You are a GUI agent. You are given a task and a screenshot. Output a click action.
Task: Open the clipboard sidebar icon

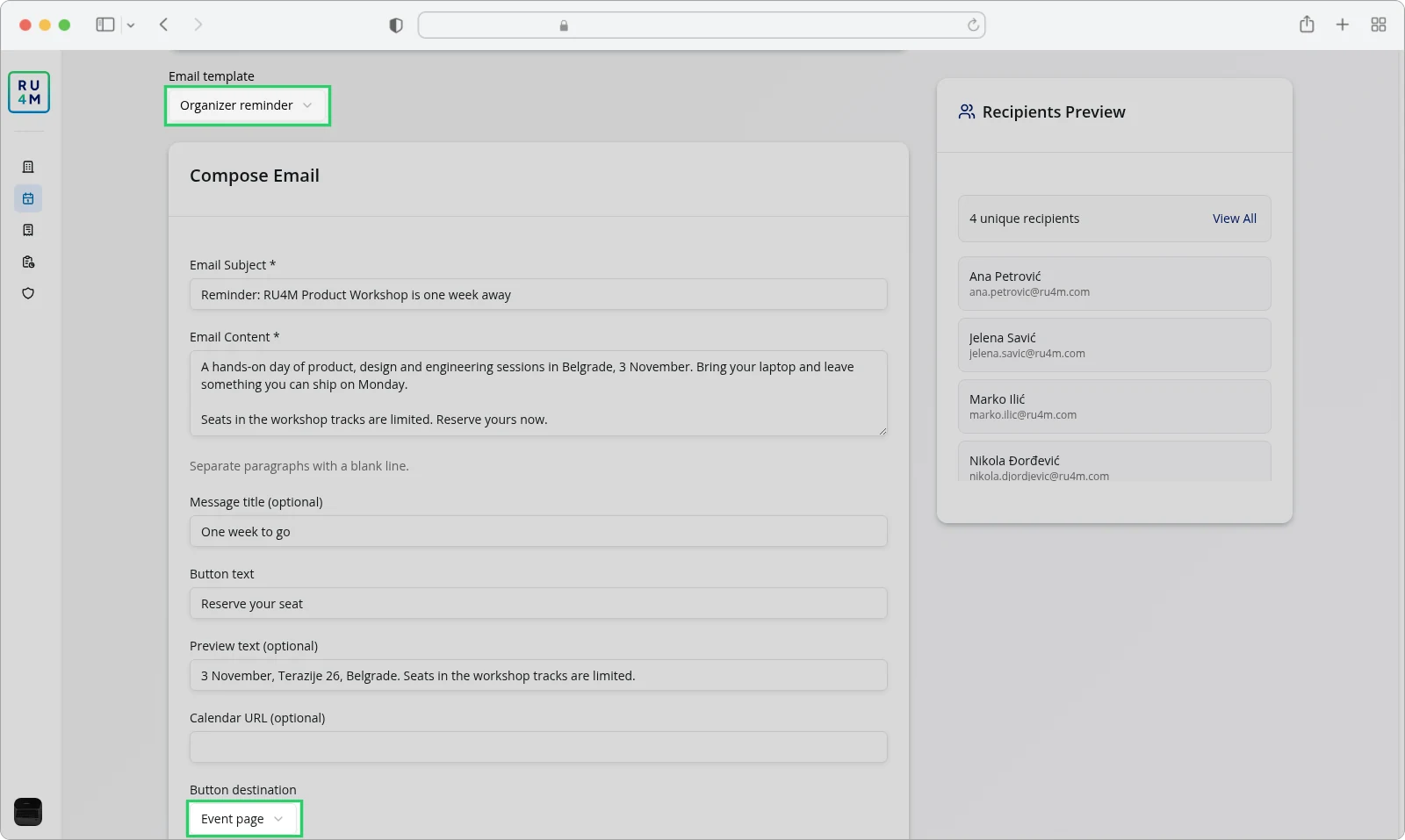28,262
